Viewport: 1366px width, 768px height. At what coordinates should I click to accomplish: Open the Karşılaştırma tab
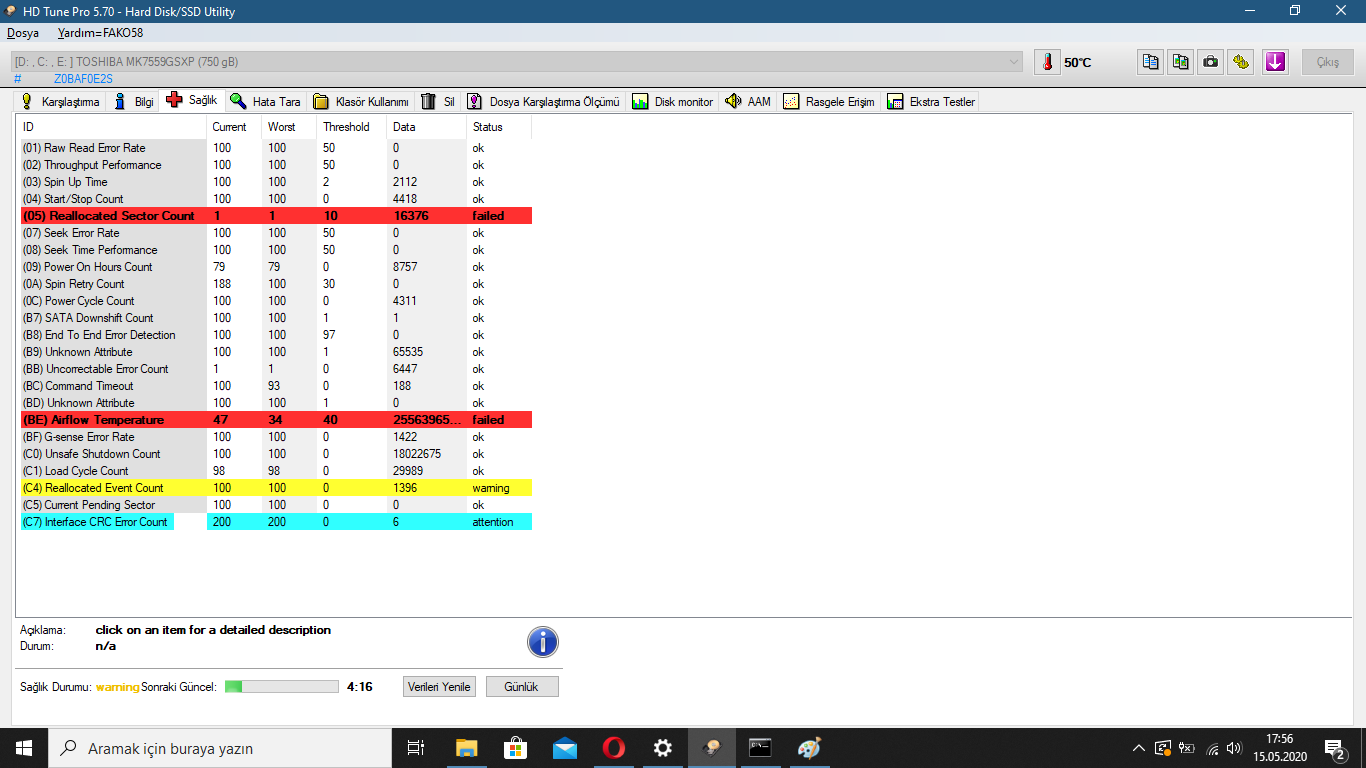click(60, 102)
